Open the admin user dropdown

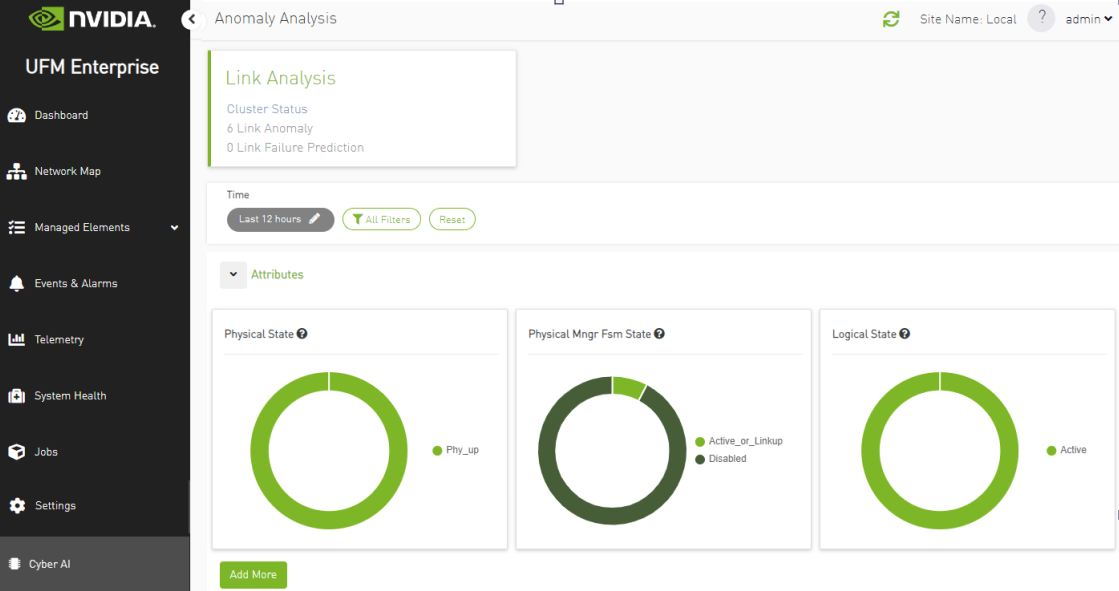(x=1088, y=19)
